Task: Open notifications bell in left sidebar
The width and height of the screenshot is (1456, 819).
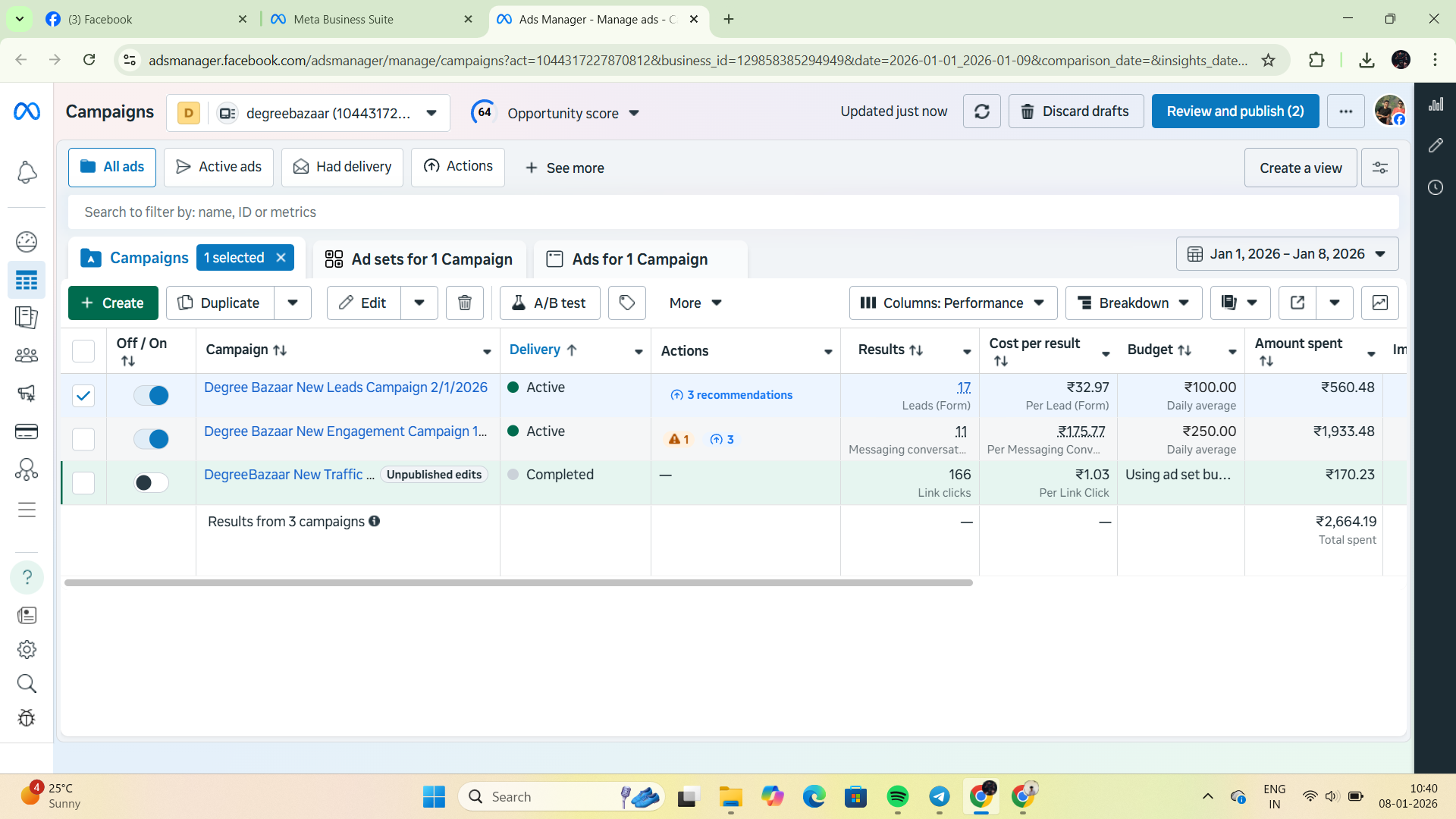Action: click(27, 172)
